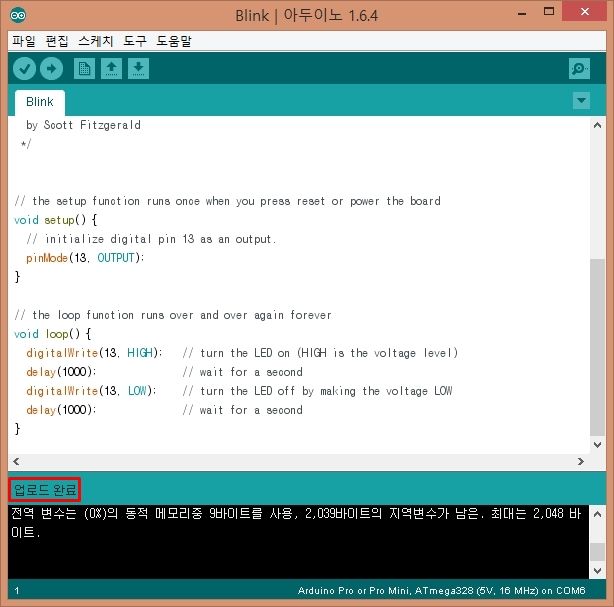Select the Blink sketch tab
The width and height of the screenshot is (614, 607).
[40, 102]
